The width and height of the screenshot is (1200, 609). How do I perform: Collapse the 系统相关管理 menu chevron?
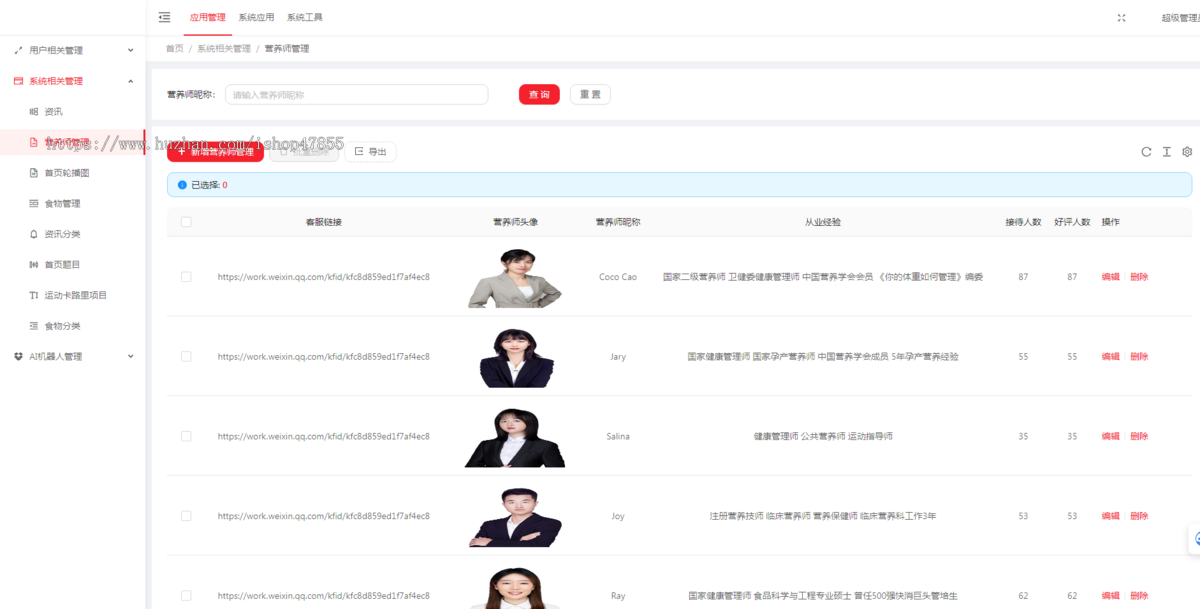pyautogui.click(x=130, y=81)
